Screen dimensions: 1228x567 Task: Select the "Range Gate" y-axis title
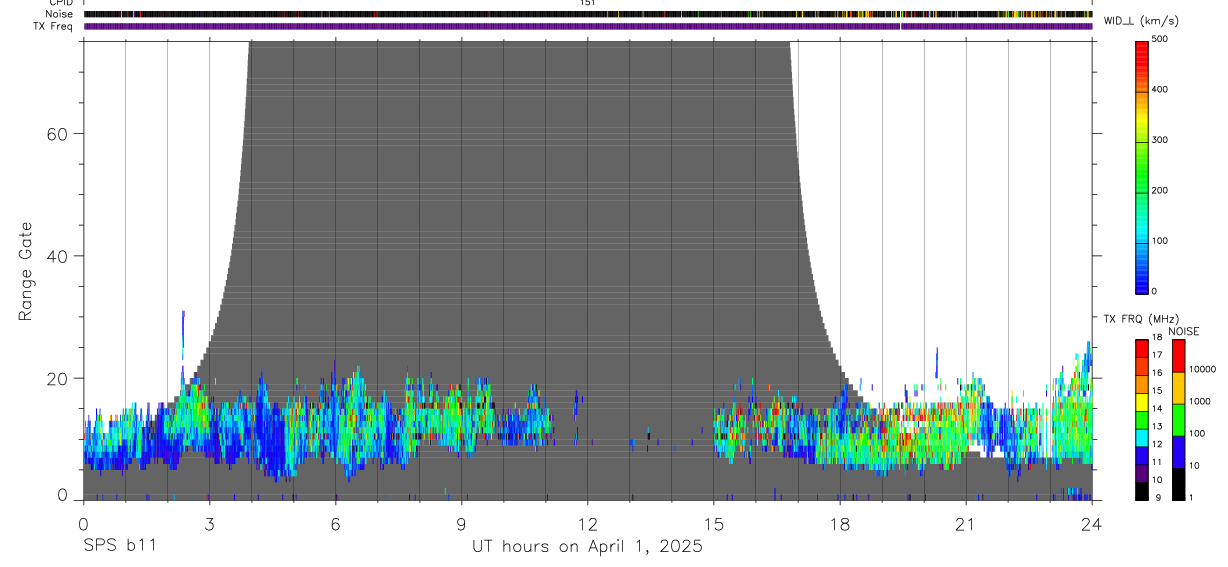[27, 272]
